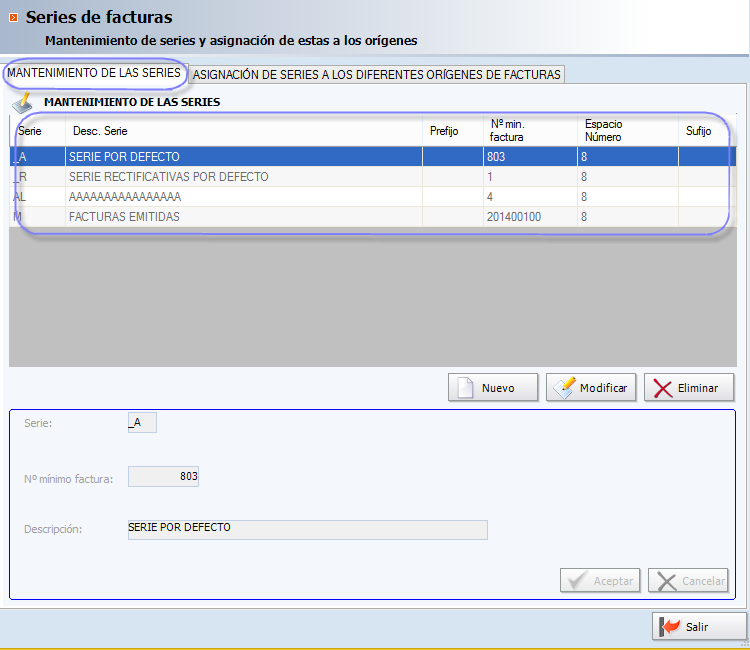
Task: Click the orange arrow icon beside Series de facturas
Action: pyautogui.click(x=14, y=18)
